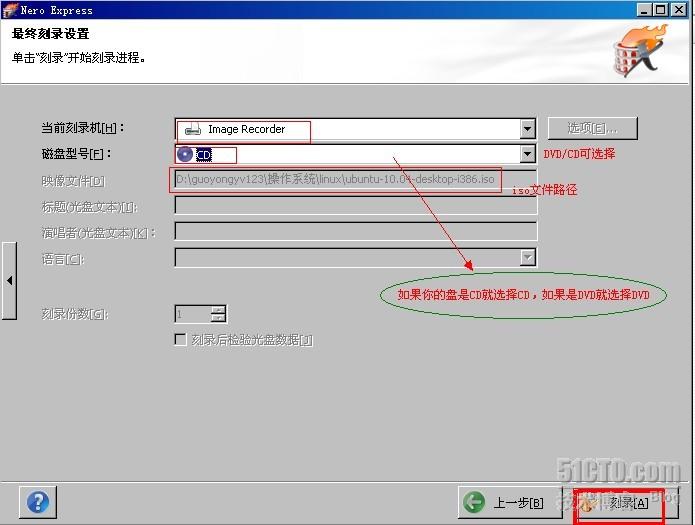Click the blue help question mark icon
Viewport: 695px width, 525px height.
tap(38, 502)
